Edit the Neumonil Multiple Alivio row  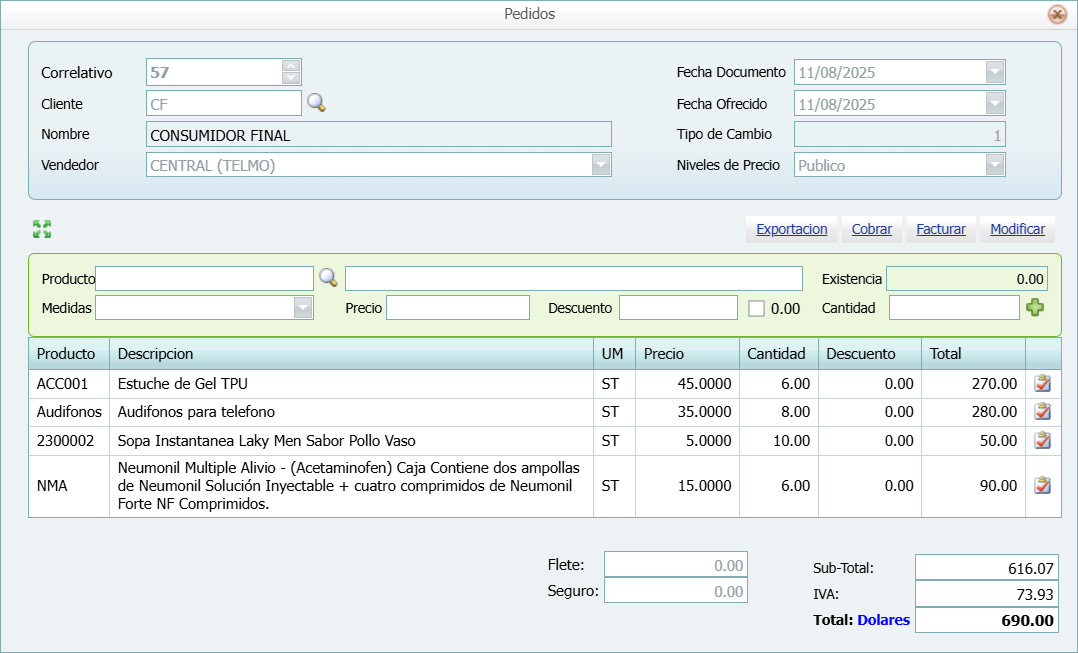tap(1042, 485)
